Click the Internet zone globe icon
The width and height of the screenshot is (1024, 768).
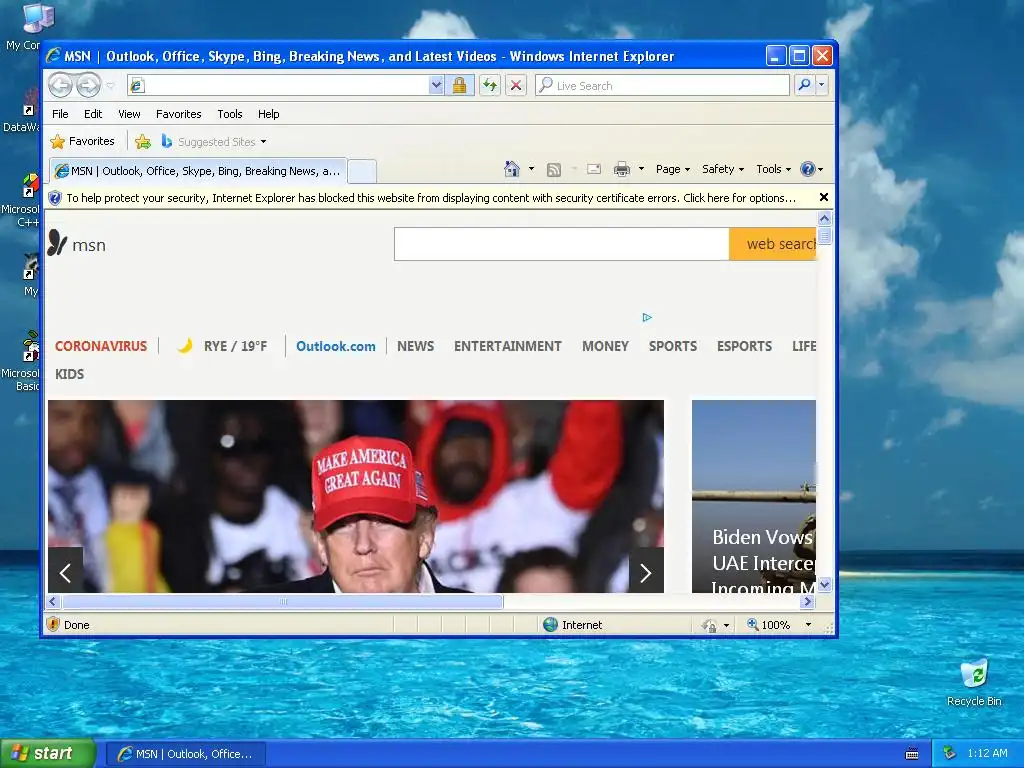pyautogui.click(x=551, y=624)
